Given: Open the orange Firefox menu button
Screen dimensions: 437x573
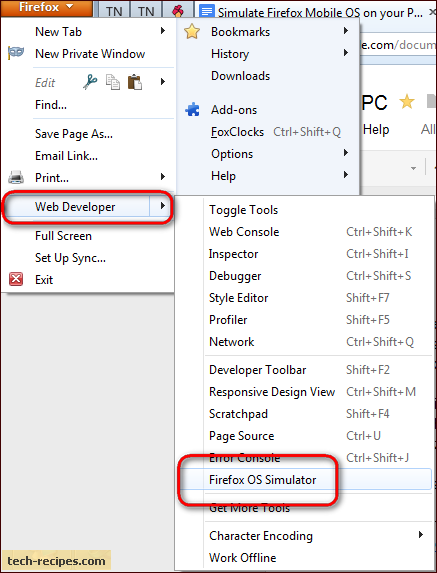Looking at the screenshot, I should click(46, 7).
